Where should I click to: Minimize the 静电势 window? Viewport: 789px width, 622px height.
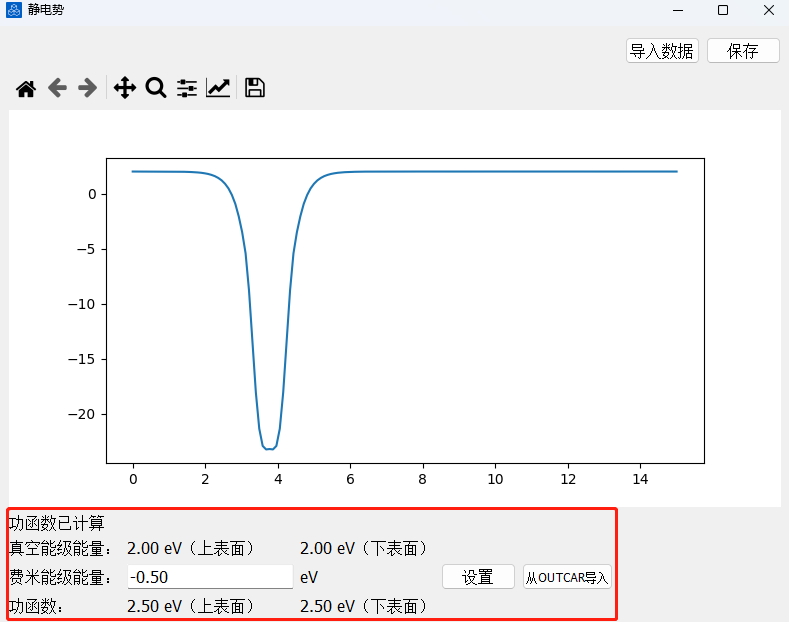click(x=677, y=10)
